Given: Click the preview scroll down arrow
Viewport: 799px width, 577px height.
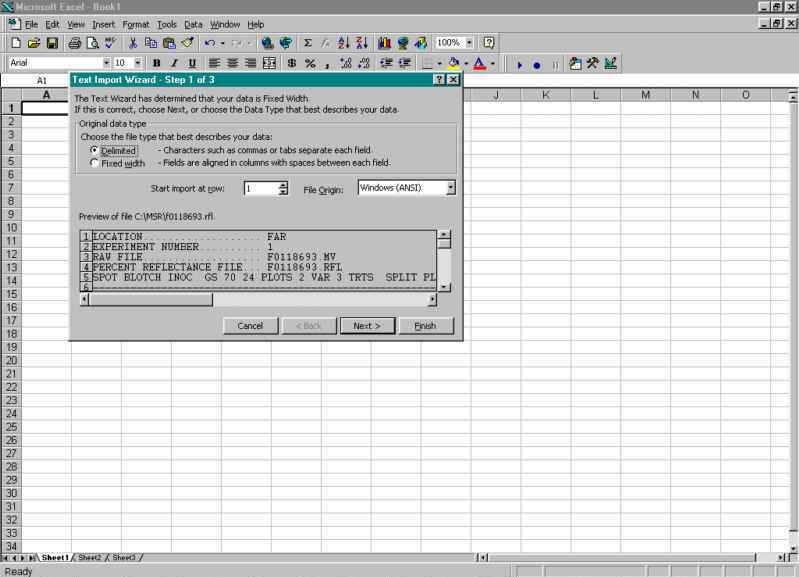Looking at the screenshot, I should 444,287.
